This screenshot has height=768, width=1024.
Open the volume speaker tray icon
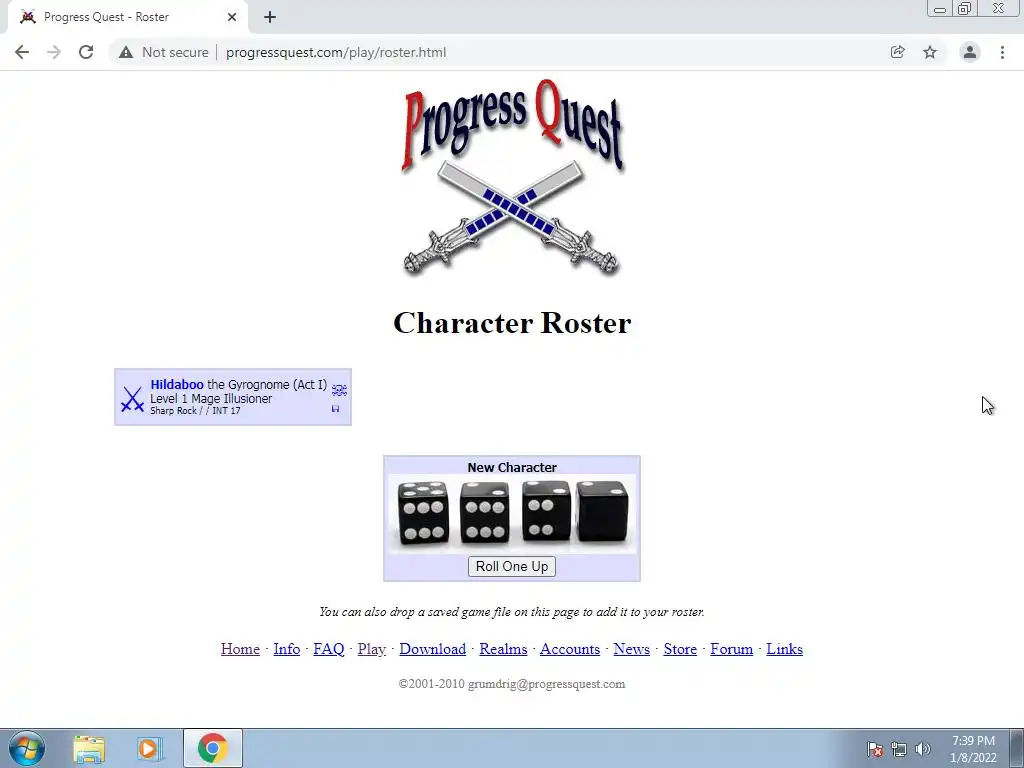(922, 749)
